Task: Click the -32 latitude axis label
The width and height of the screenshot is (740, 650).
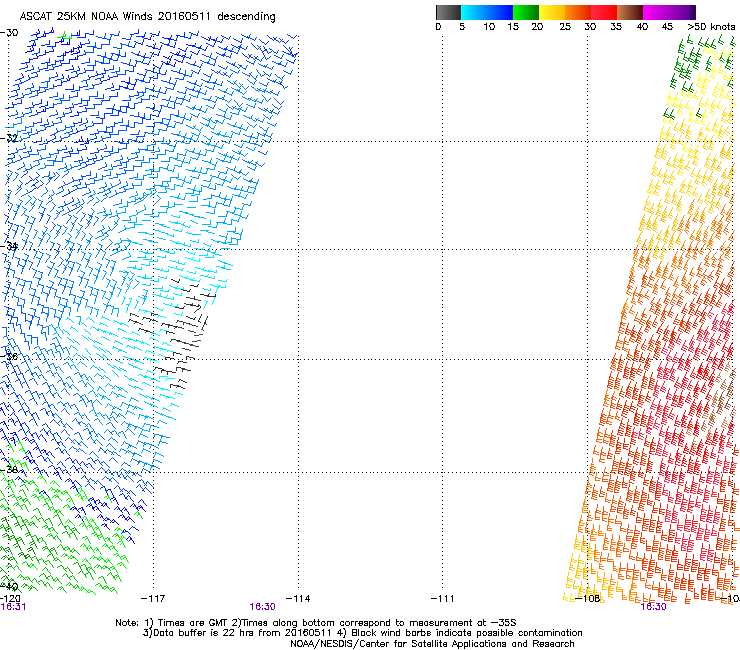Action: 9,138
